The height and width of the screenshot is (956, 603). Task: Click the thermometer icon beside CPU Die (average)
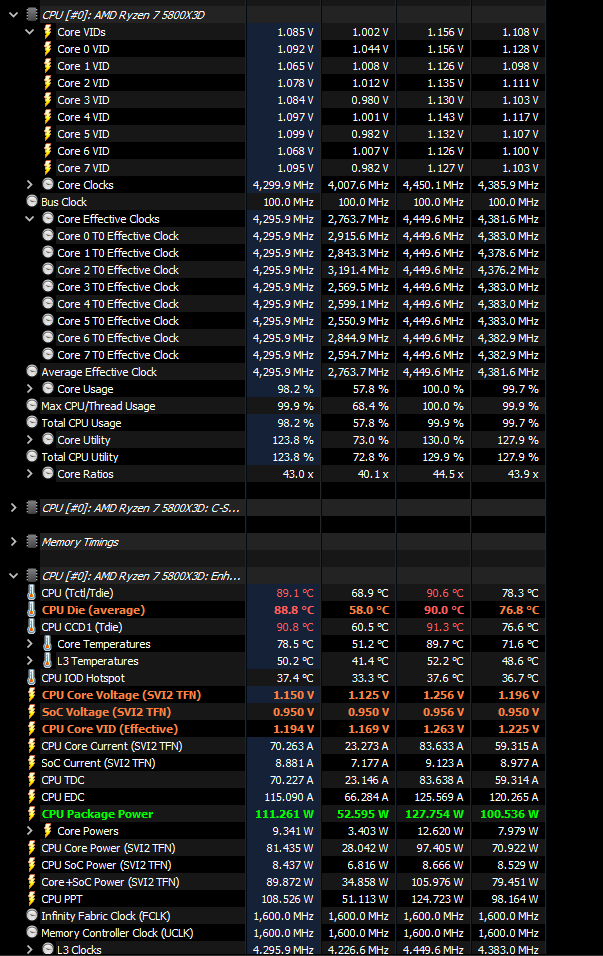coord(32,610)
